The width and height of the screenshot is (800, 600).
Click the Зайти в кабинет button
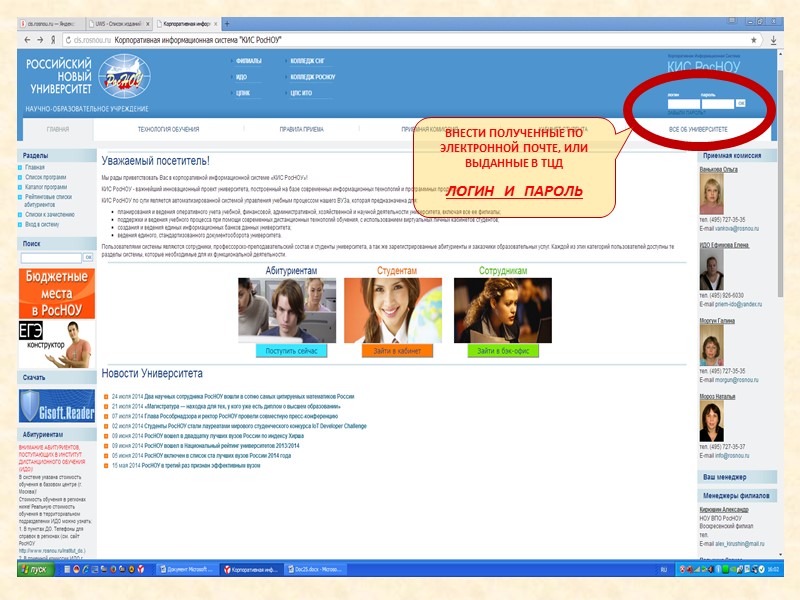pos(397,351)
